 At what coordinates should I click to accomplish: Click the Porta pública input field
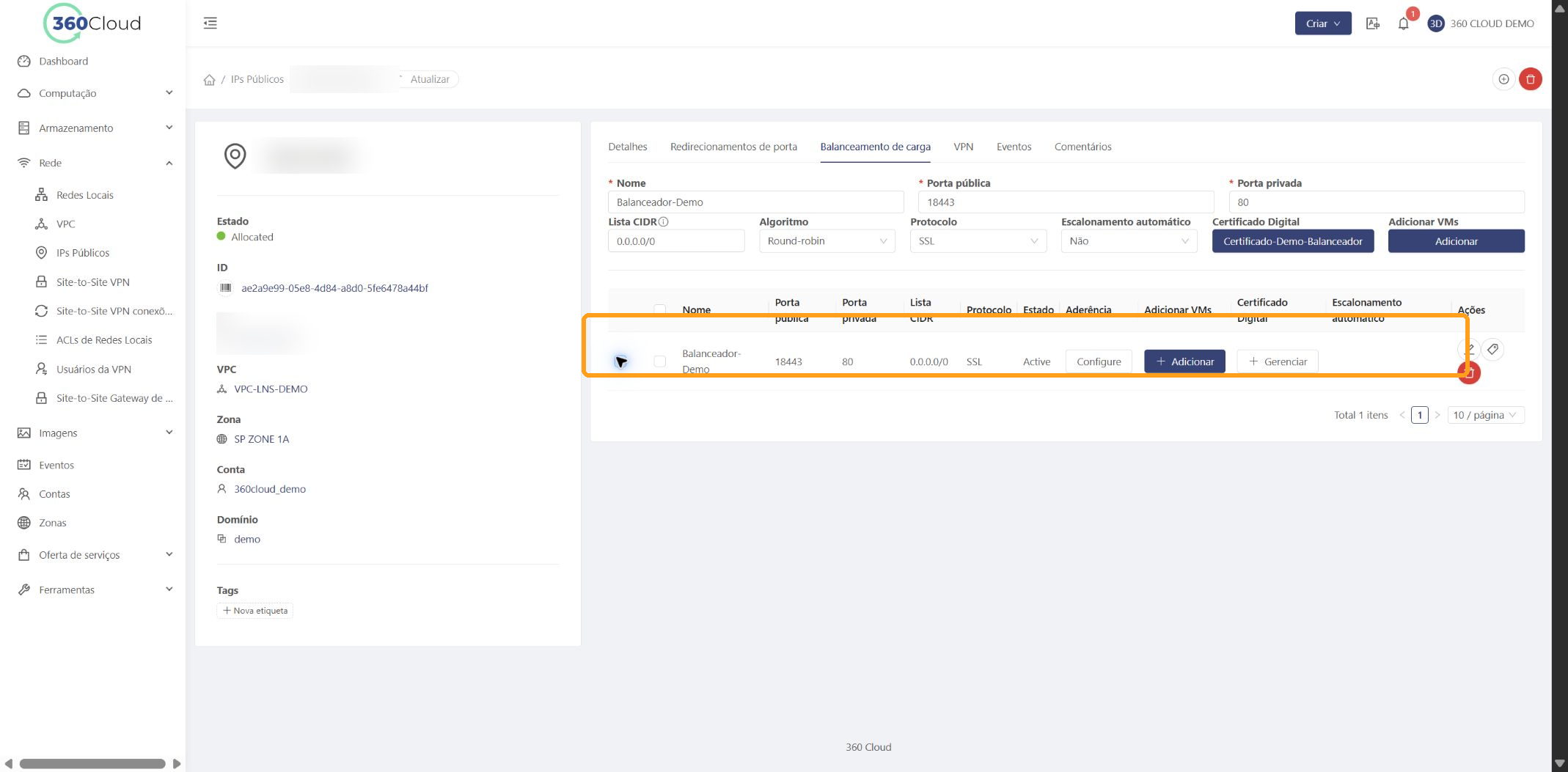1065,202
